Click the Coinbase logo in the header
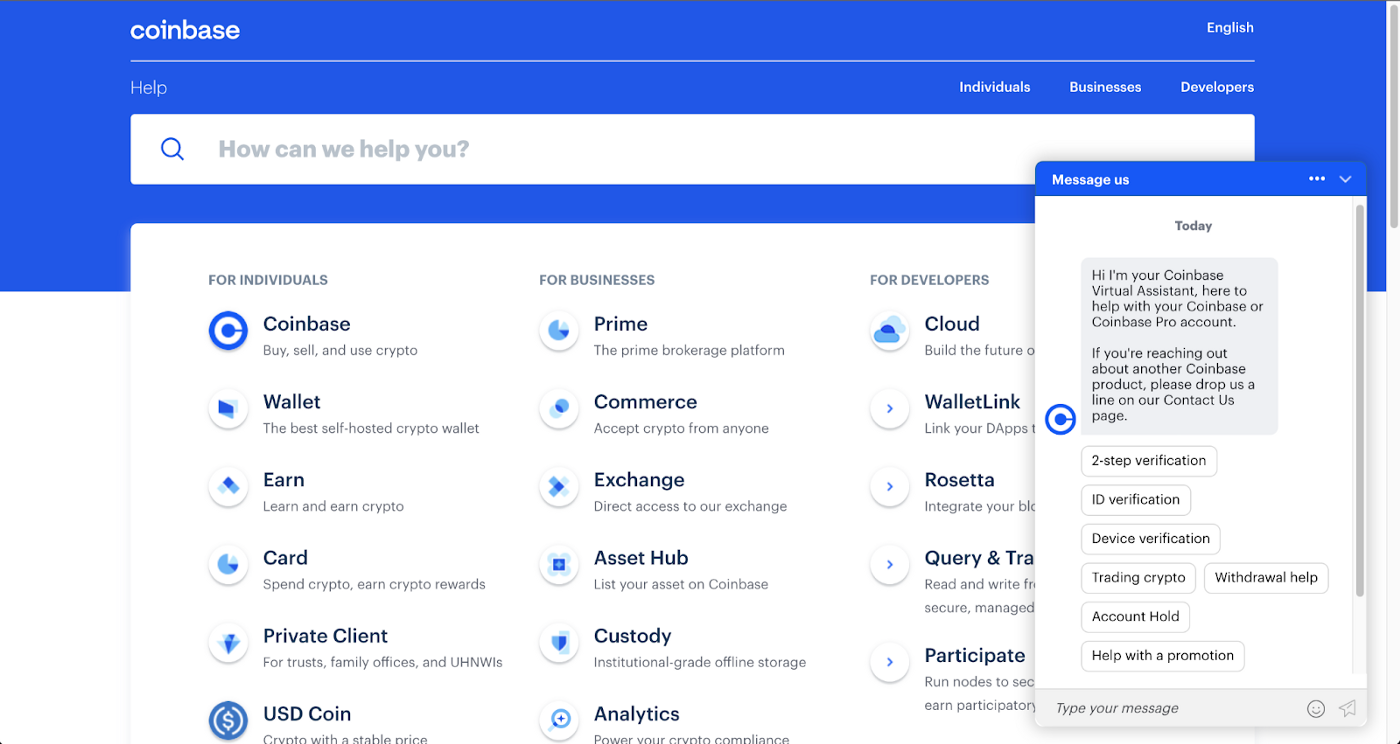The height and width of the screenshot is (744, 1400). coord(185,30)
